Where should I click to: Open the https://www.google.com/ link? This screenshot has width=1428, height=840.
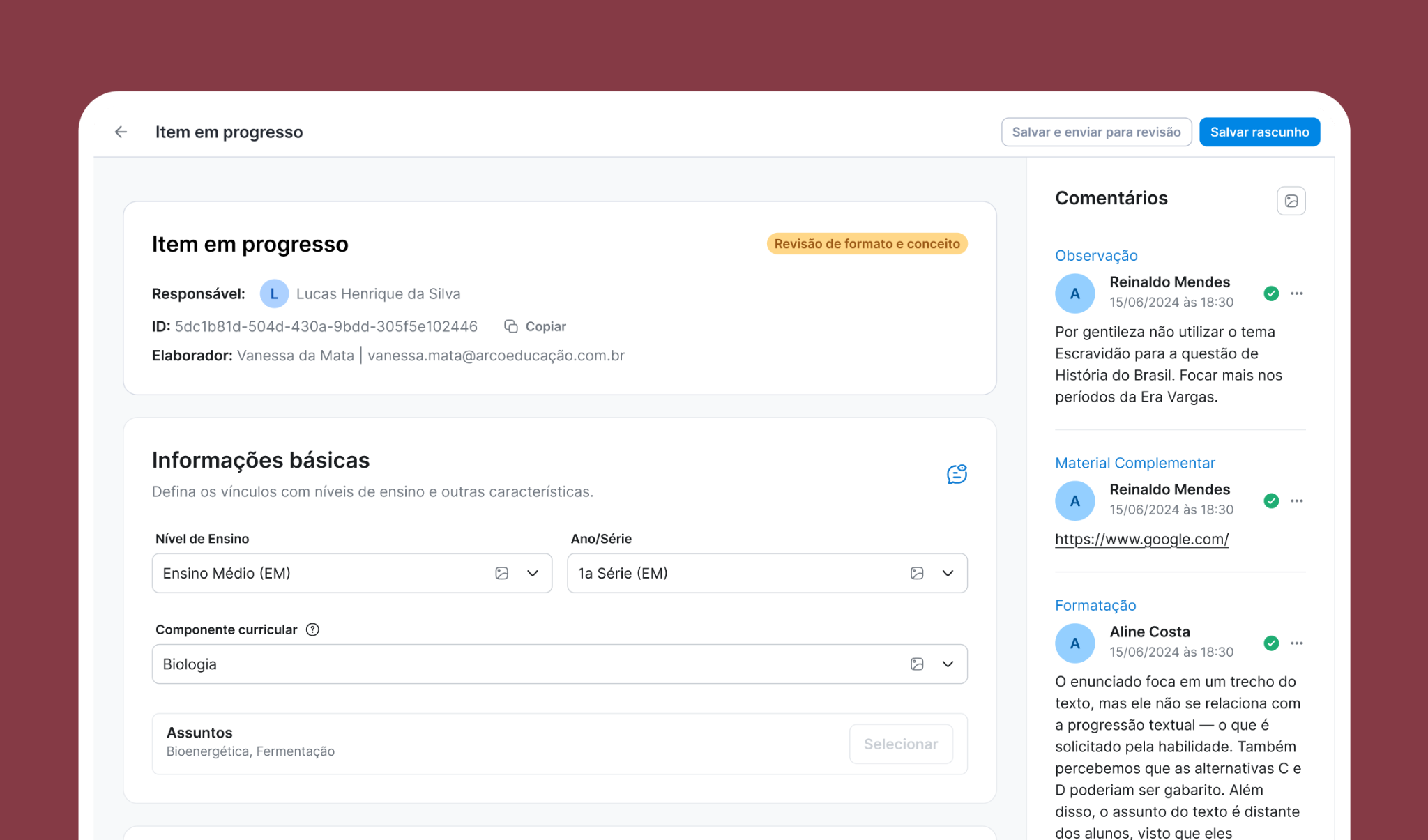[x=1141, y=540]
